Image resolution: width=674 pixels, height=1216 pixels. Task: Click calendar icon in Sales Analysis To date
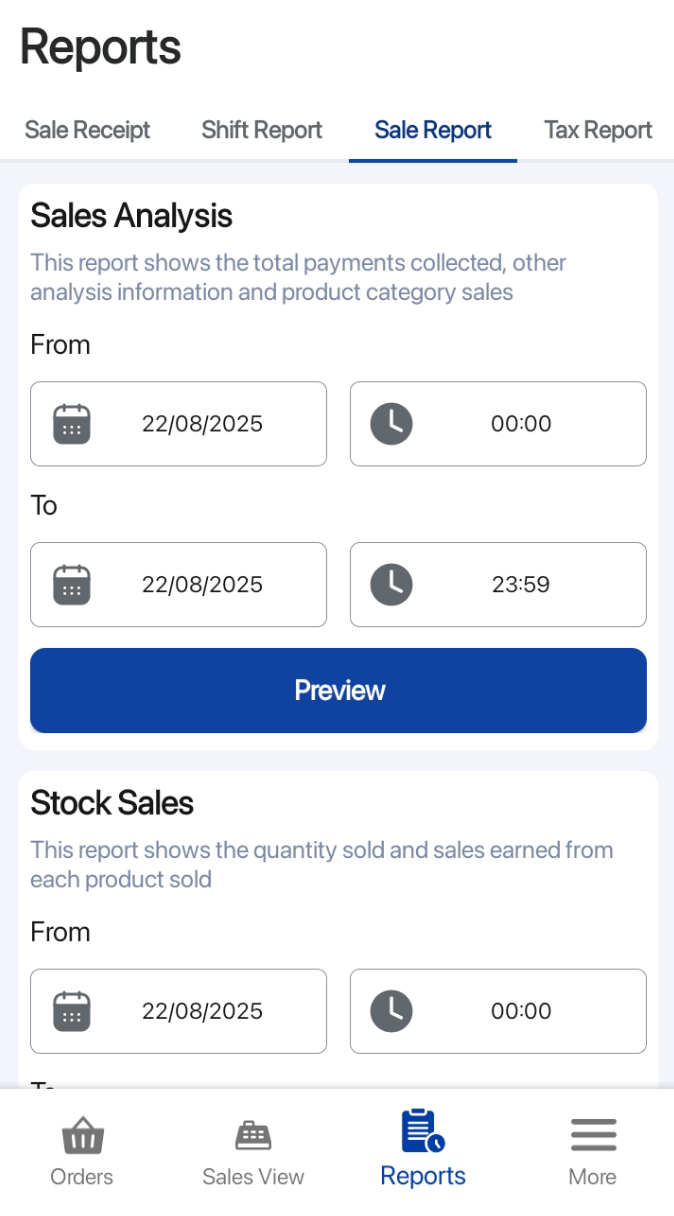pyautogui.click(x=72, y=585)
